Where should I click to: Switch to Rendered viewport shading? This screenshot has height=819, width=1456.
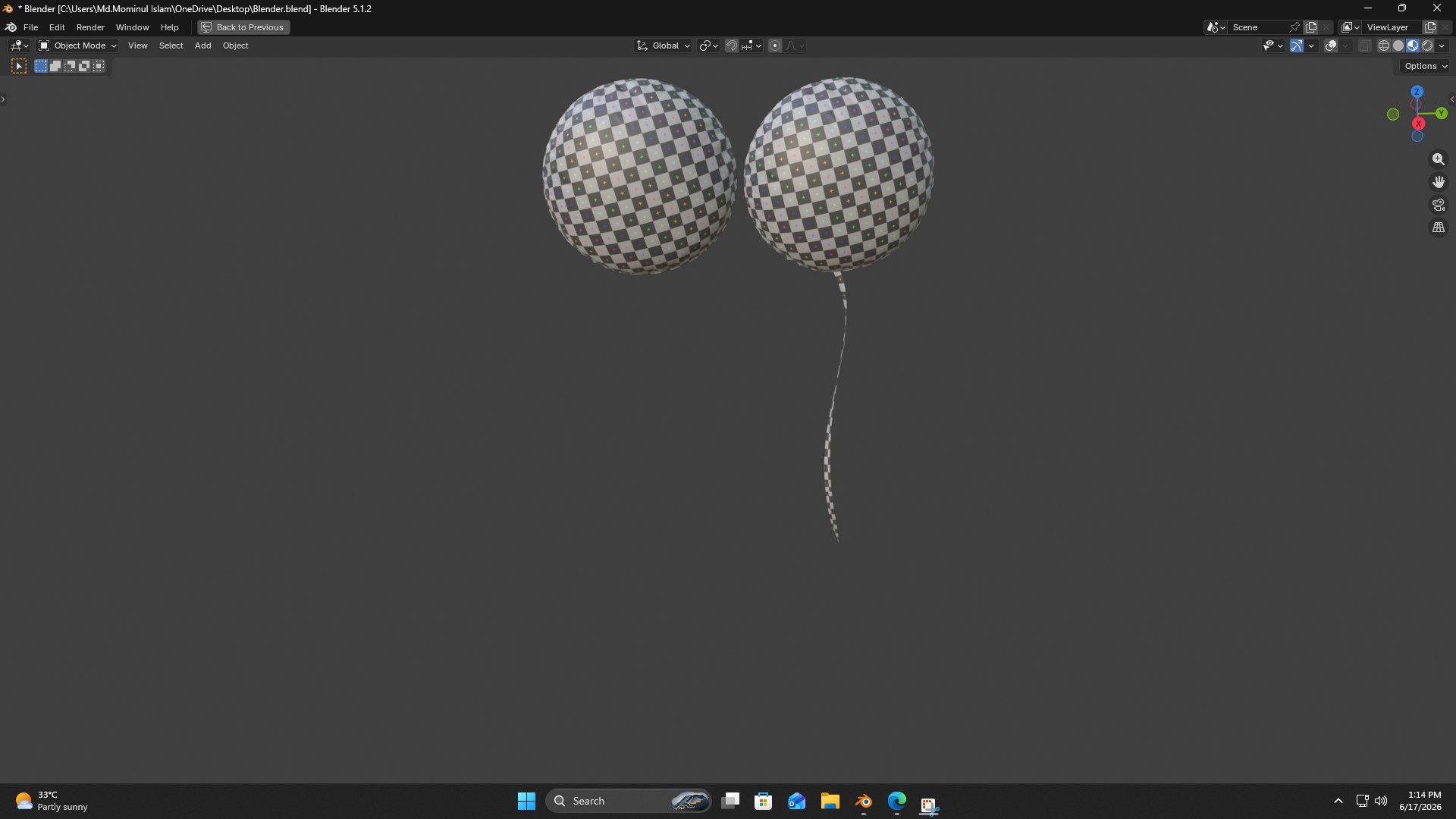tap(1427, 45)
